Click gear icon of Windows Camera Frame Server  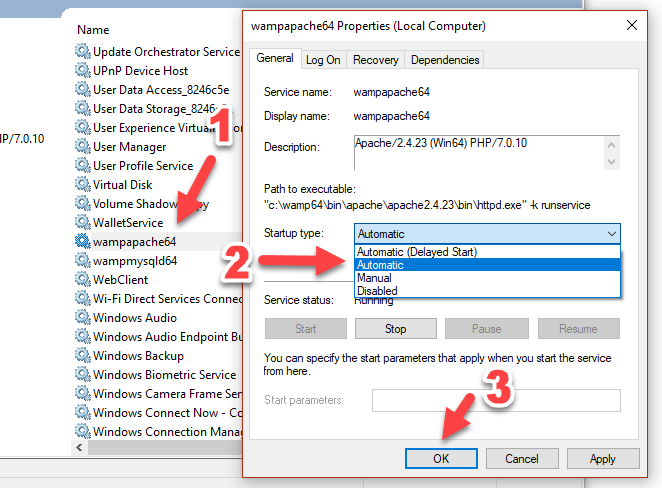coord(83,393)
